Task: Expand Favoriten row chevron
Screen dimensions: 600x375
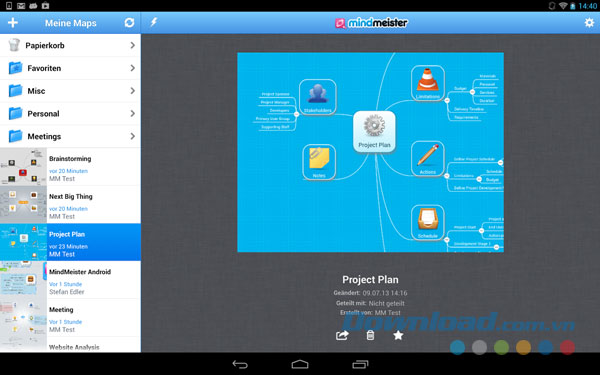Action: [x=132, y=68]
